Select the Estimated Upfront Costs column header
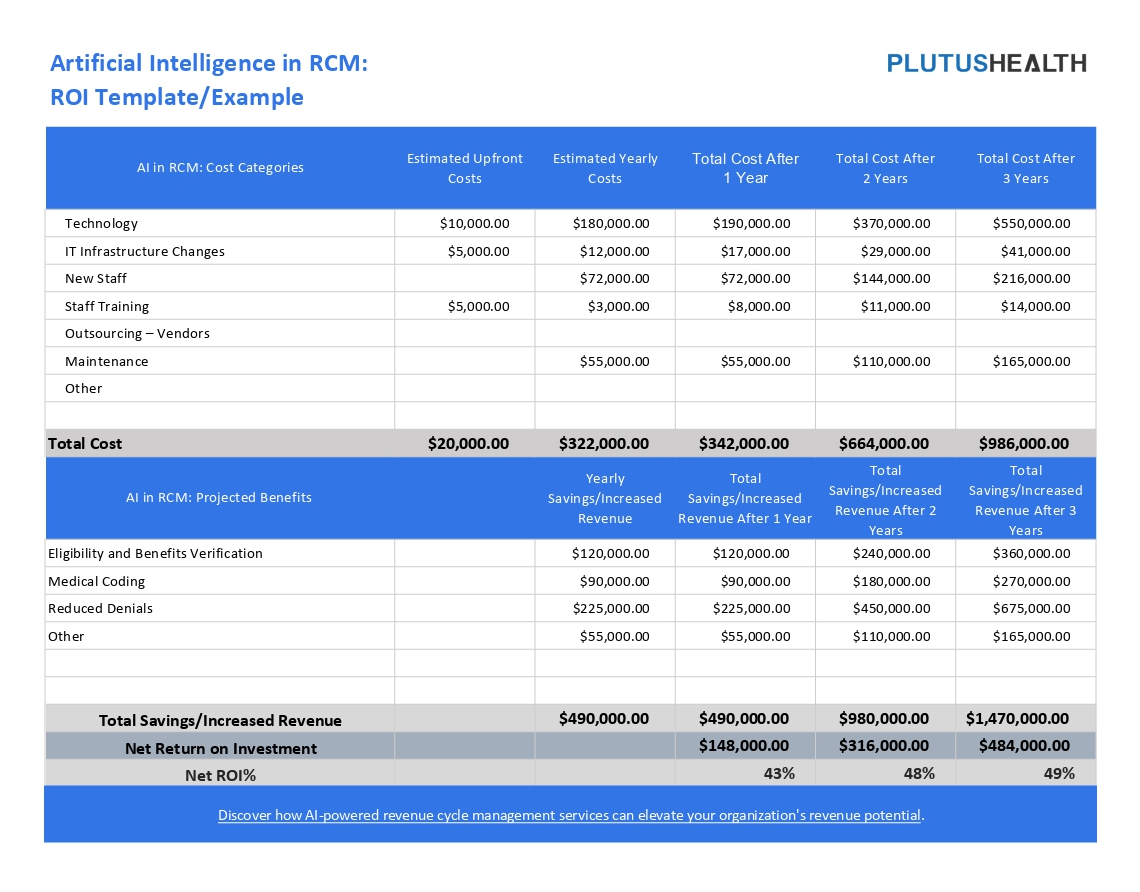Screen dimensions: 1140x892 click(465, 167)
